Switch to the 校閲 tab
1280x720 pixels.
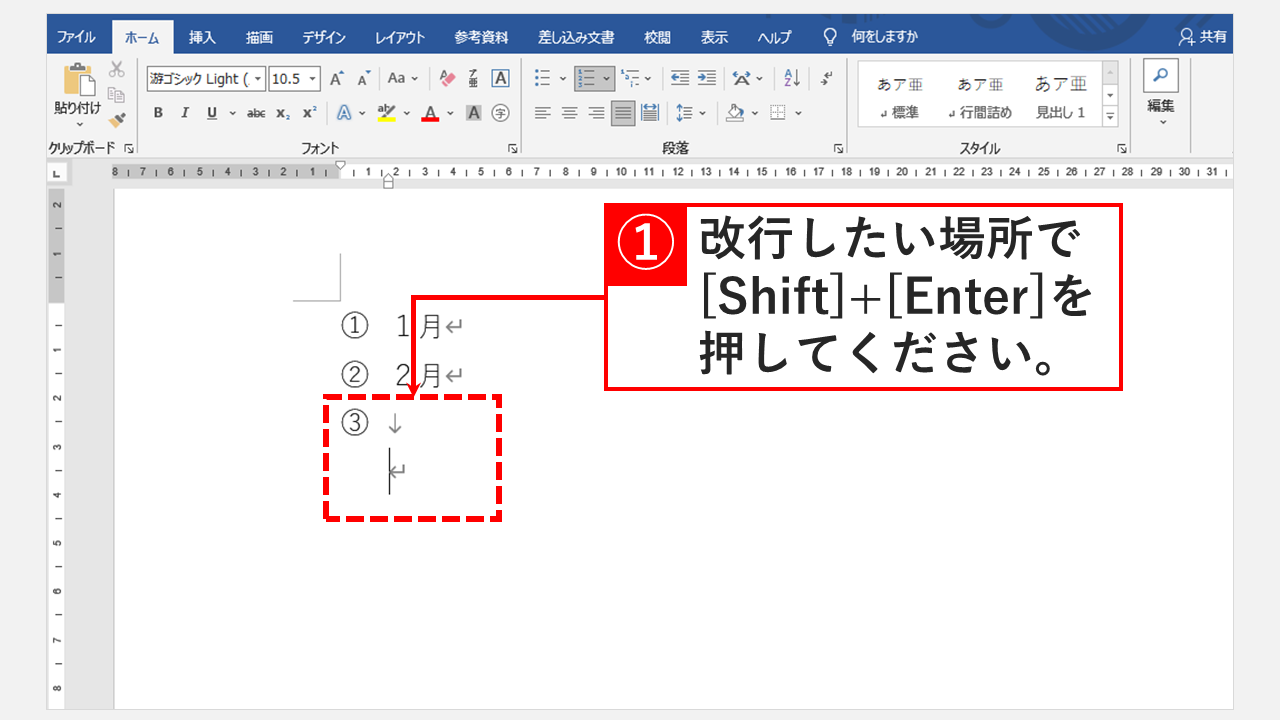pyautogui.click(x=657, y=37)
